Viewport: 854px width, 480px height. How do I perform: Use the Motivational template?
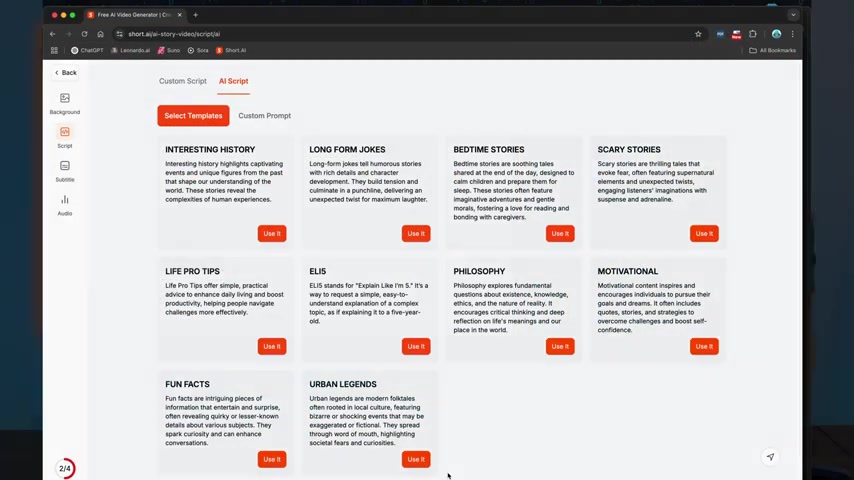(x=704, y=347)
